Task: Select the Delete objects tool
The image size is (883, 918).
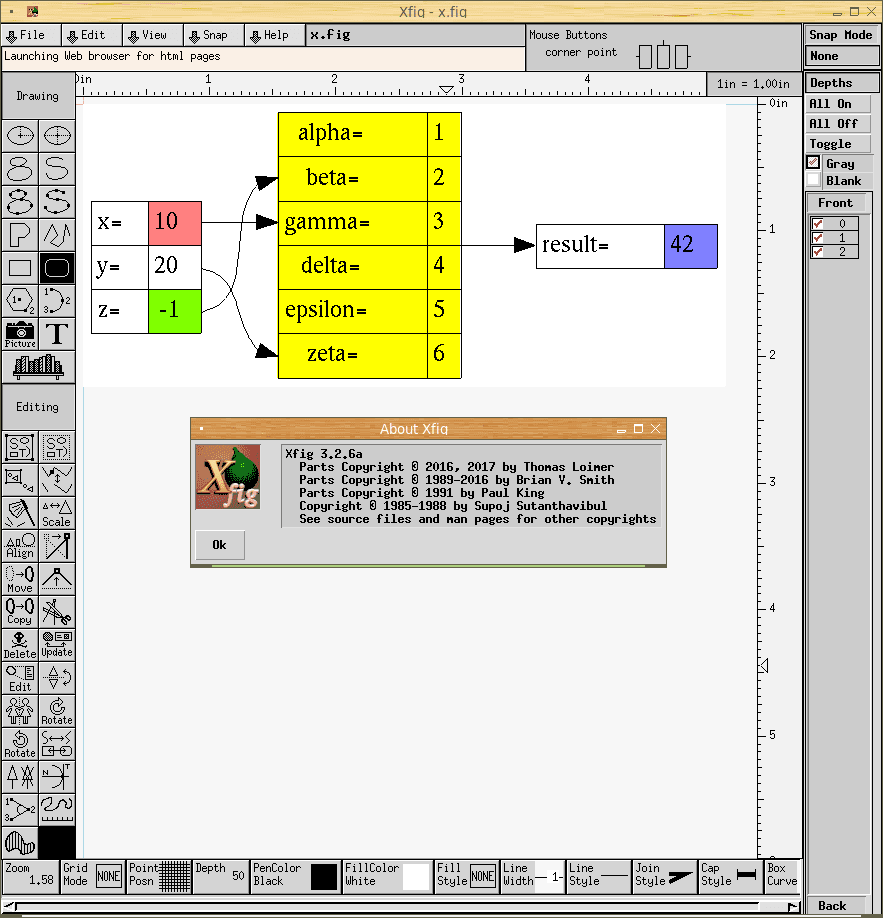Action: [x=20, y=645]
